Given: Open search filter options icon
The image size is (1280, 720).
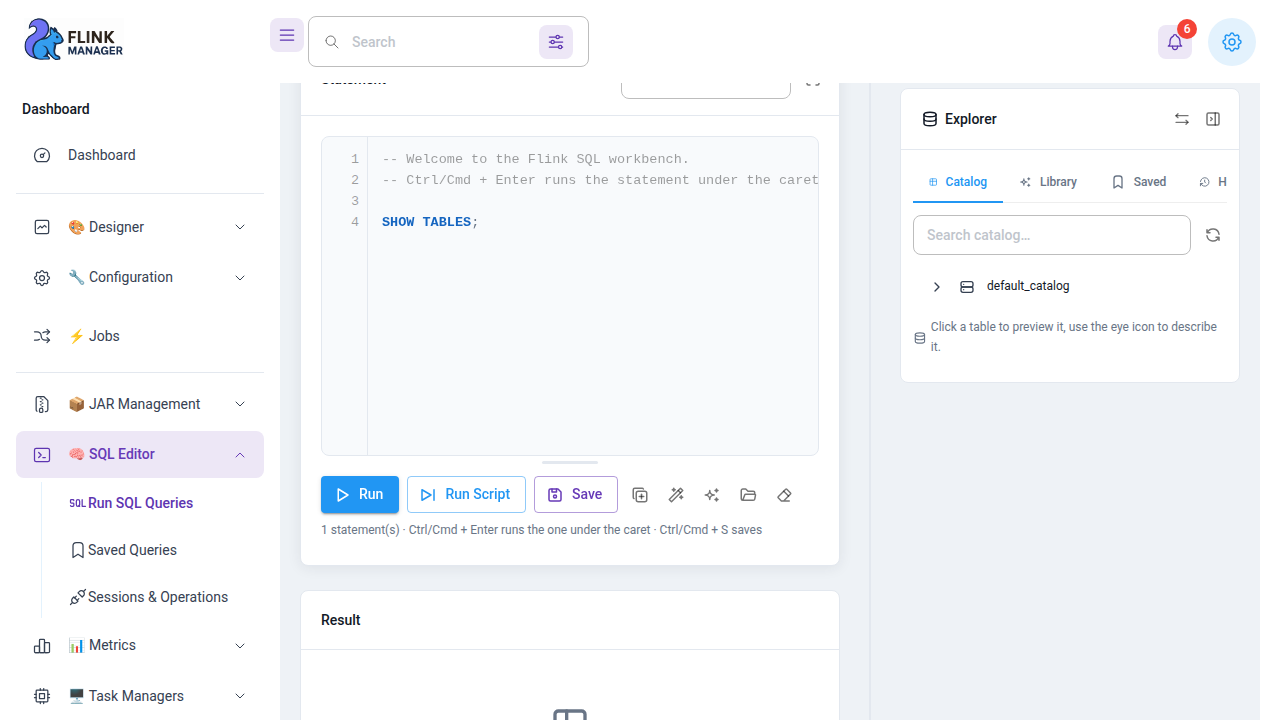Looking at the screenshot, I should pos(556,42).
